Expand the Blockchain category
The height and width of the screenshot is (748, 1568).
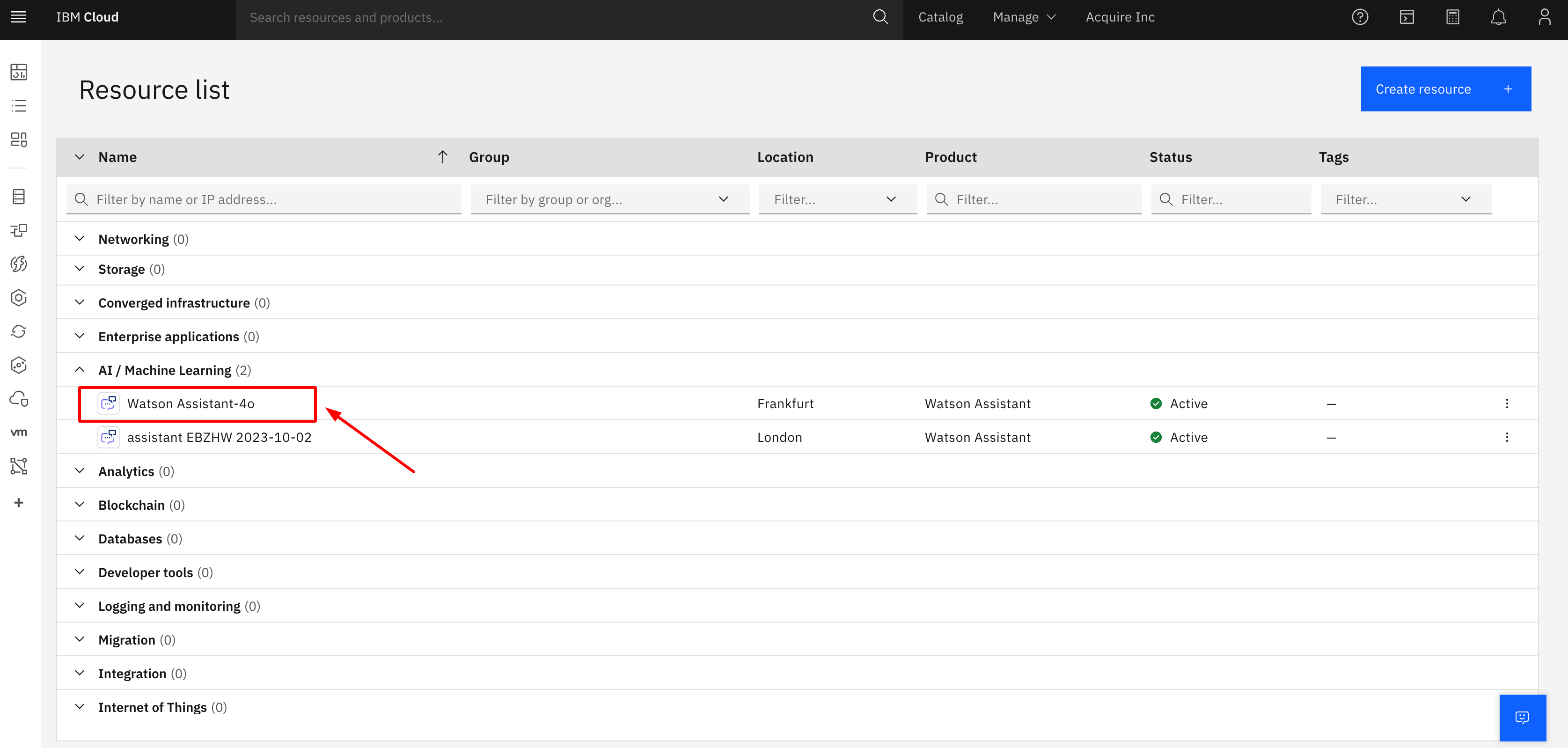[x=80, y=505]
